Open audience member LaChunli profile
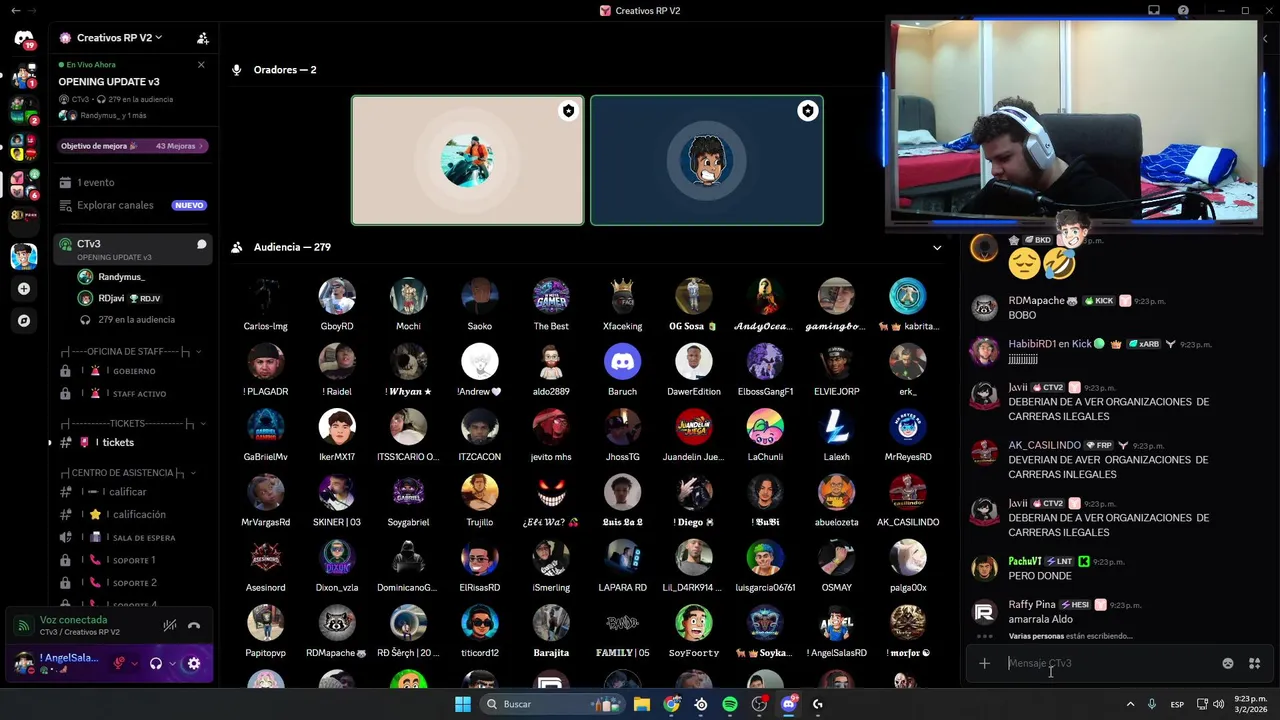Screen dimensions: 1280x720 click(x=765, y=434)
